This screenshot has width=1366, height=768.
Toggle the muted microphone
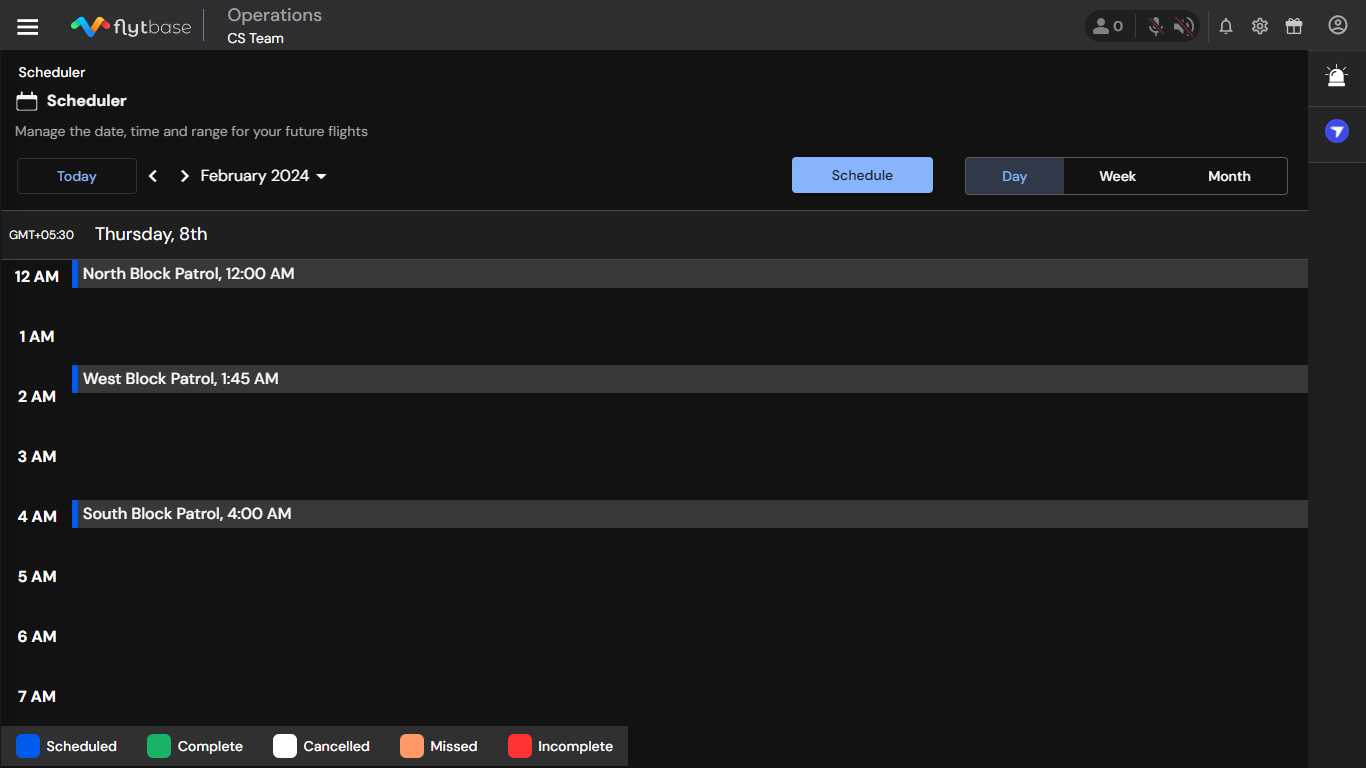tap(1156, 27)
